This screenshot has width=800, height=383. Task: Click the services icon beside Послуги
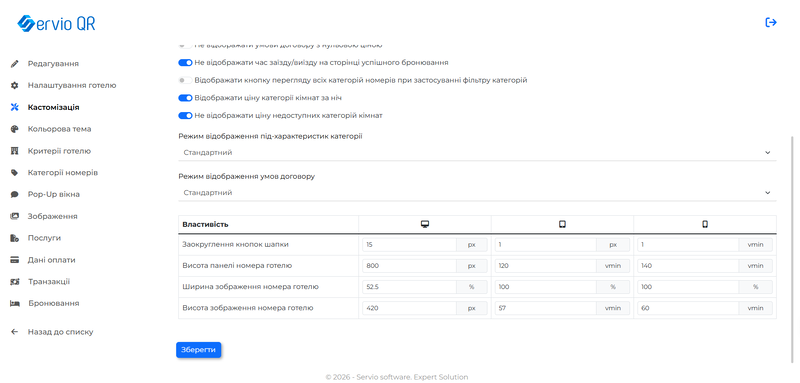14,238
